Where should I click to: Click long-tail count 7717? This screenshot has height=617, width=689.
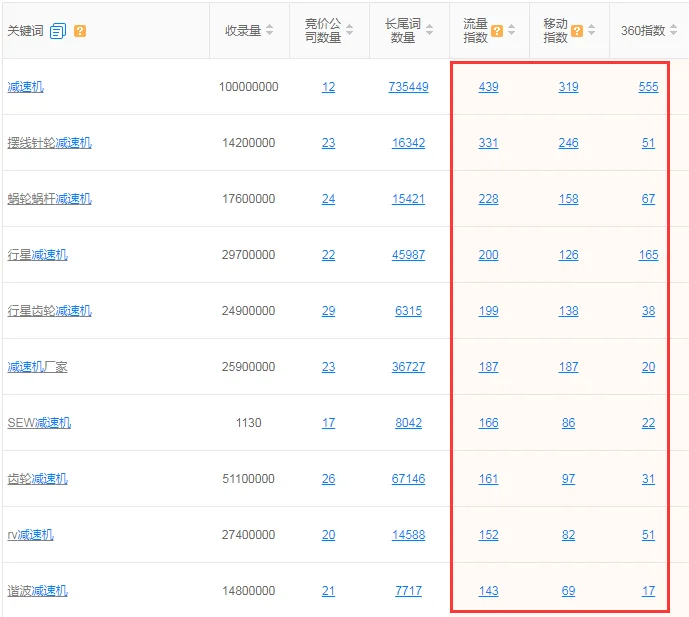408,591
